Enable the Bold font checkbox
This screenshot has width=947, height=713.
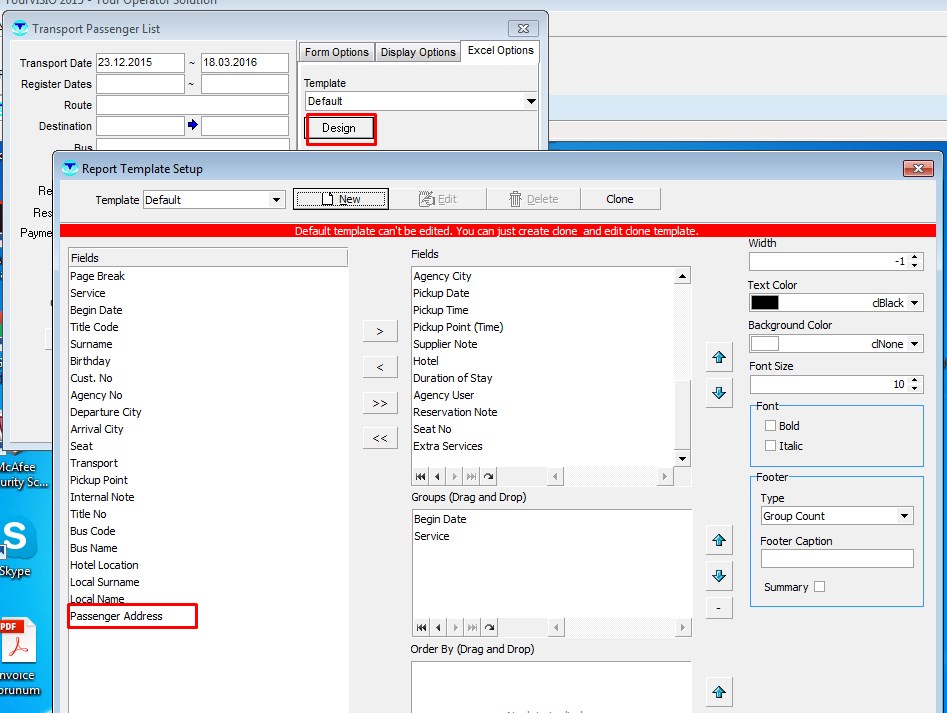click(x=770, y=426)
